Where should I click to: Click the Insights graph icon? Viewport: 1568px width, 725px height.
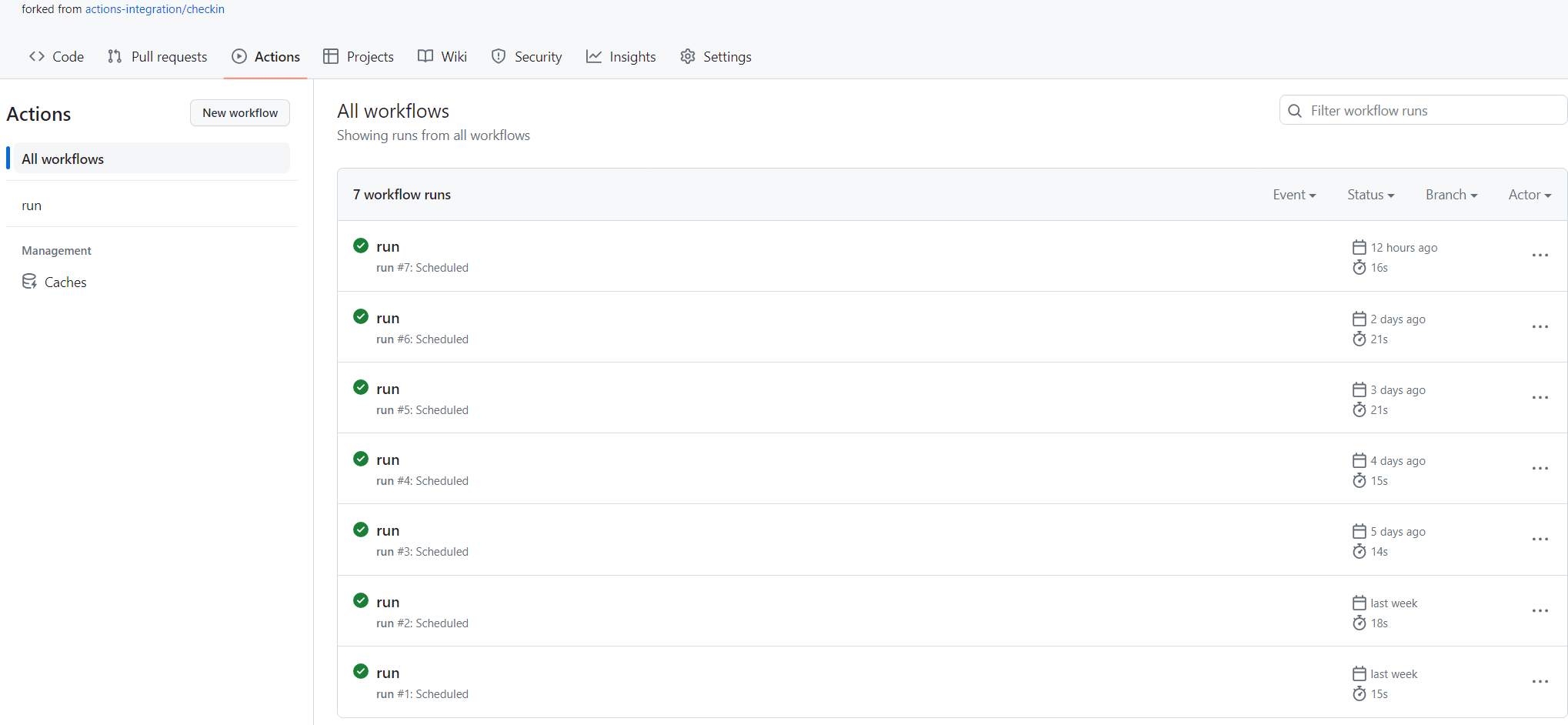(593, 56)
